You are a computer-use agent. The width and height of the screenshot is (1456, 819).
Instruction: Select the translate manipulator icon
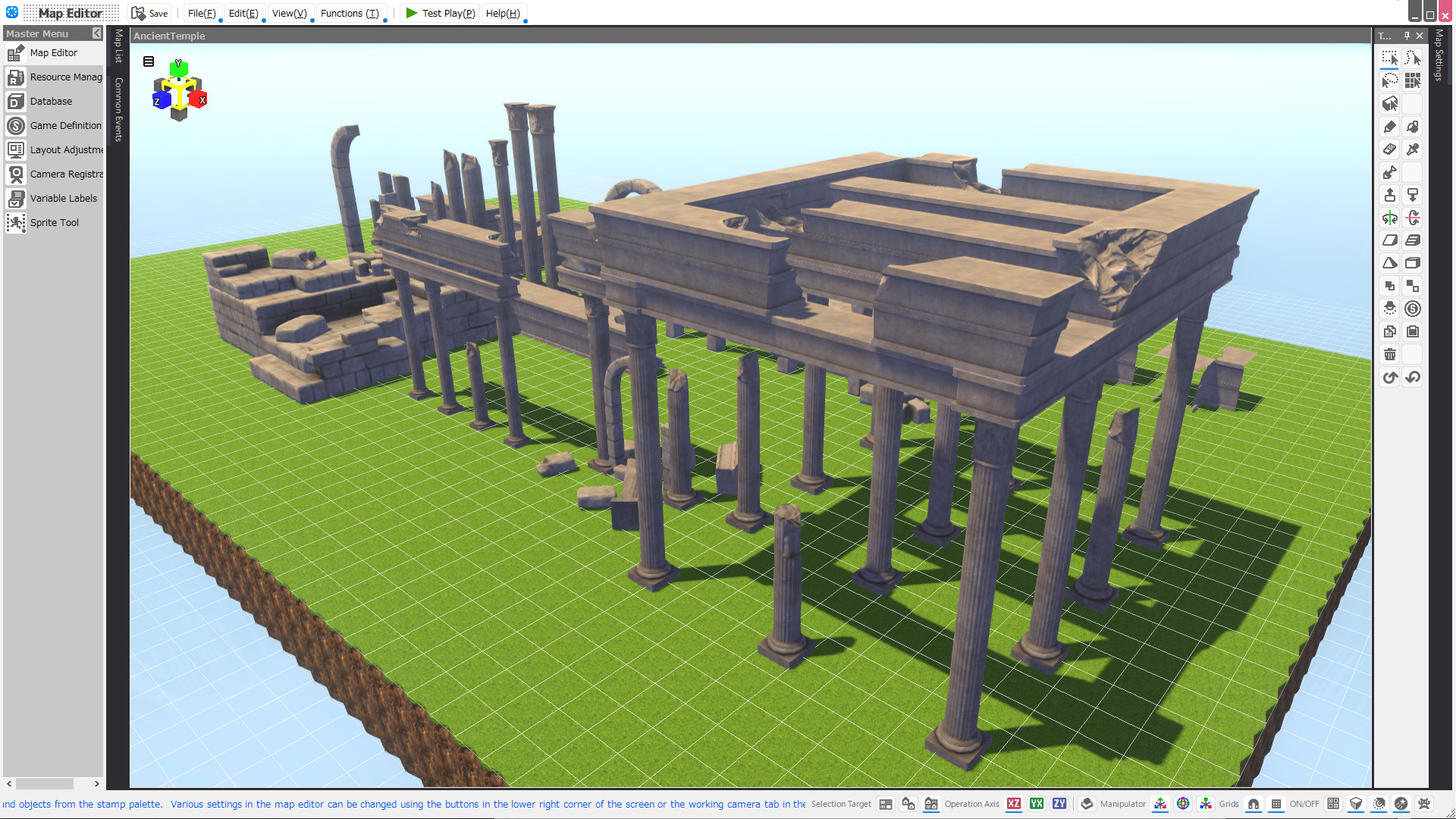pos(1159,804)
